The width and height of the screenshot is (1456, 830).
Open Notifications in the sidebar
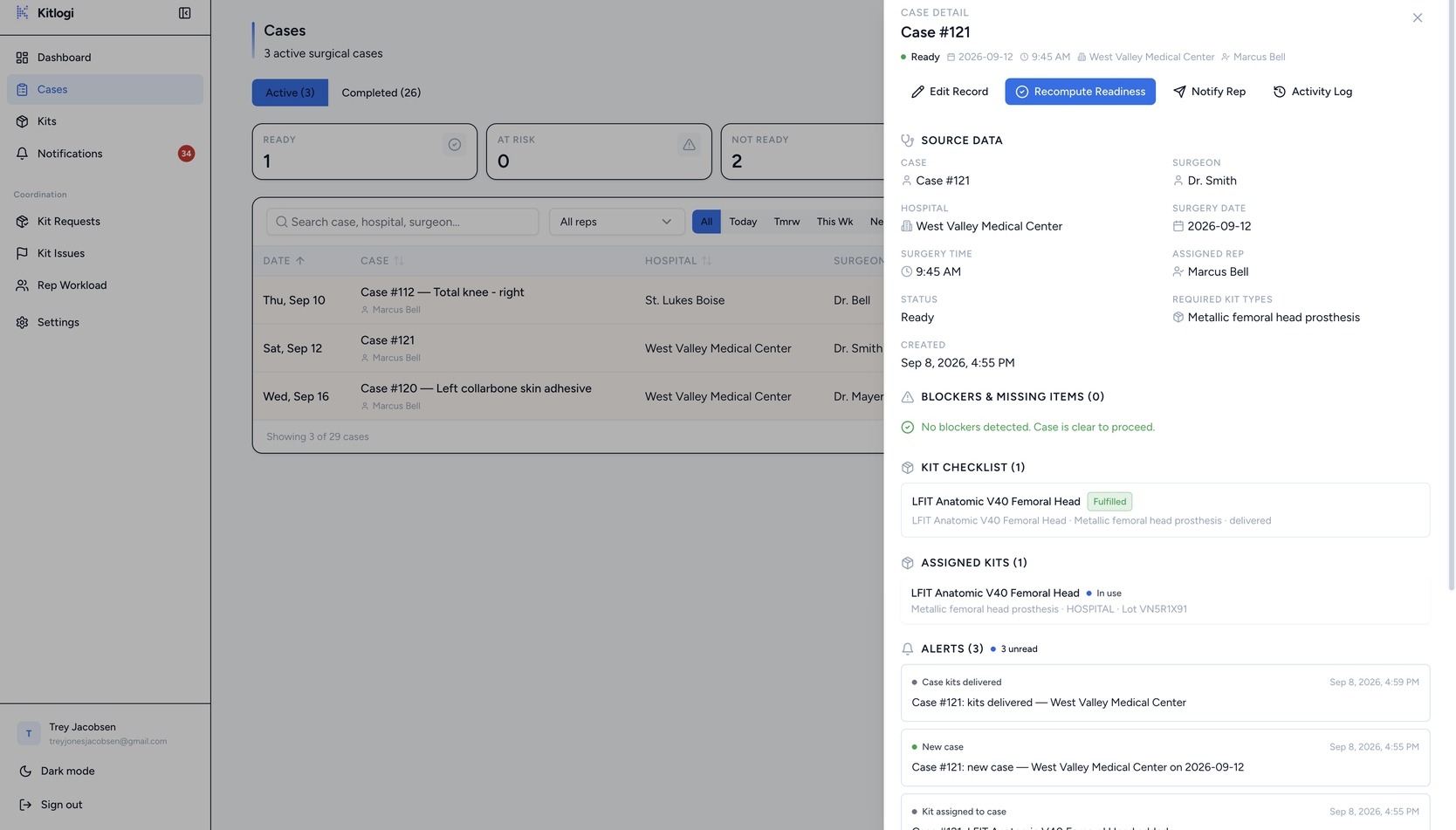click(105, 154)
